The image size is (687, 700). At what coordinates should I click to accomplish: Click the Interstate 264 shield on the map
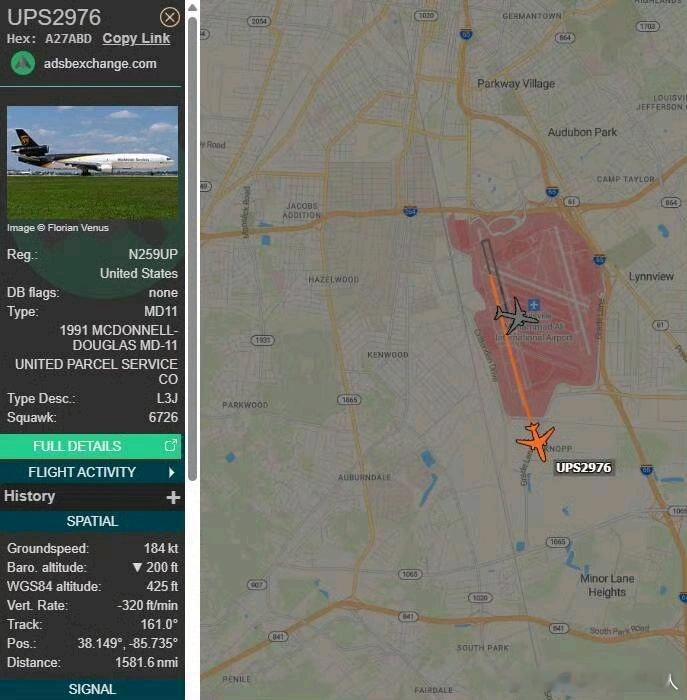click(x=410, y=211)
